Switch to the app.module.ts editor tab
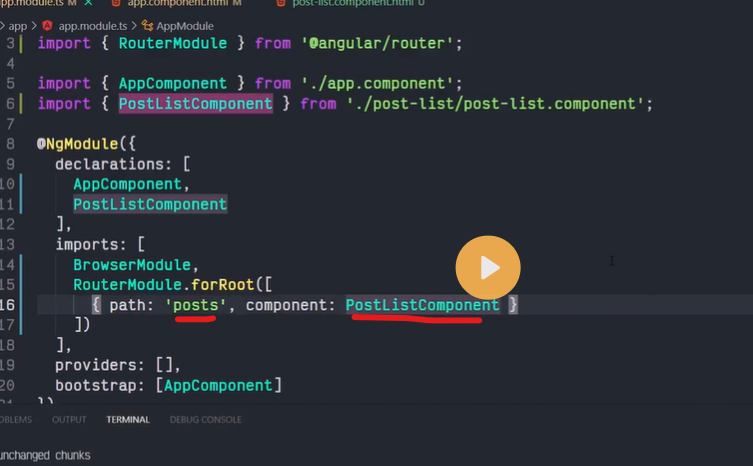Image resolution: width=753 pixels, height=466 pixels. [28, 3]
